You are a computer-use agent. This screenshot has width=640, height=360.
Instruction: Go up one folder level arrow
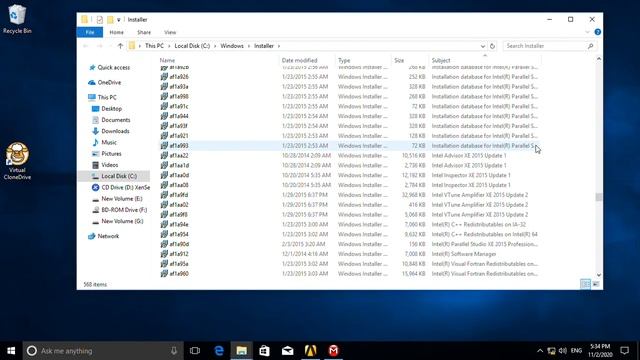pos(120,46)
